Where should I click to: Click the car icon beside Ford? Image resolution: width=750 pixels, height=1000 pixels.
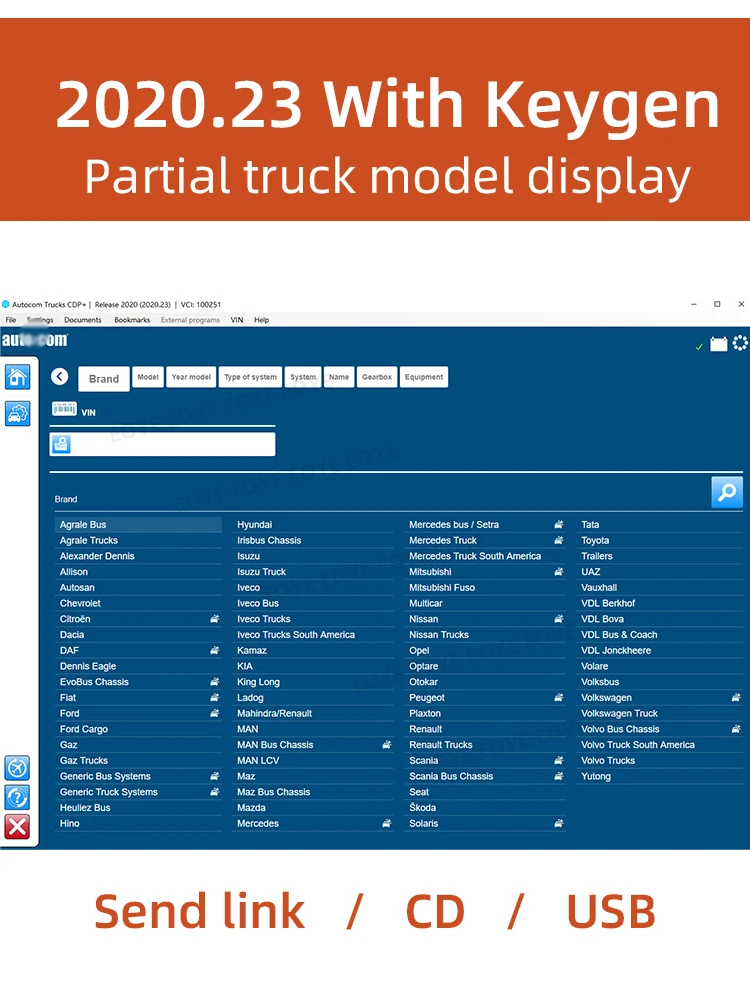point(215,713)
